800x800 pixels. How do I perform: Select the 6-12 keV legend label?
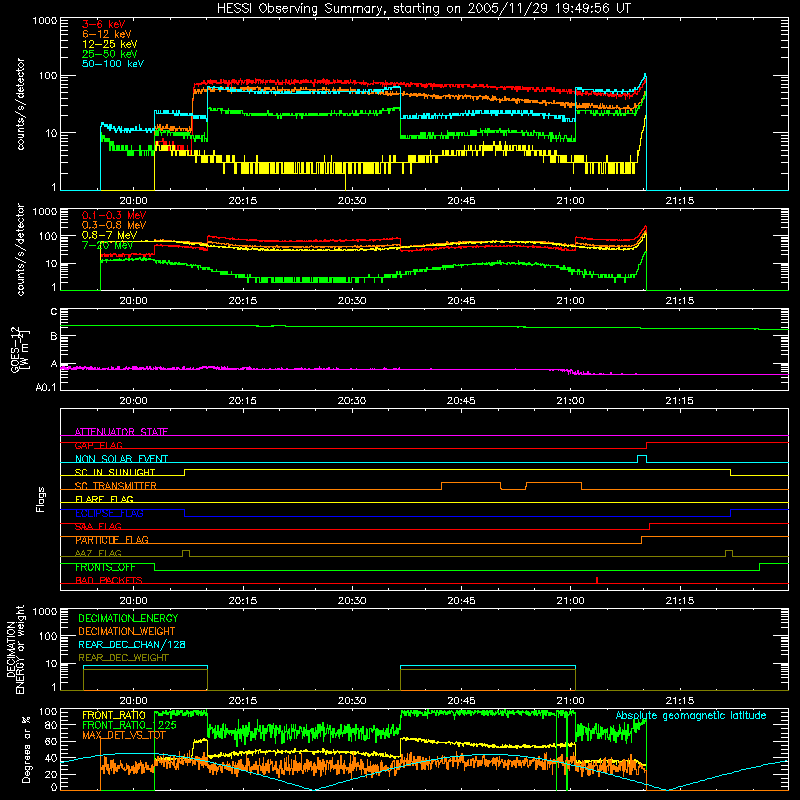[107, 34]
